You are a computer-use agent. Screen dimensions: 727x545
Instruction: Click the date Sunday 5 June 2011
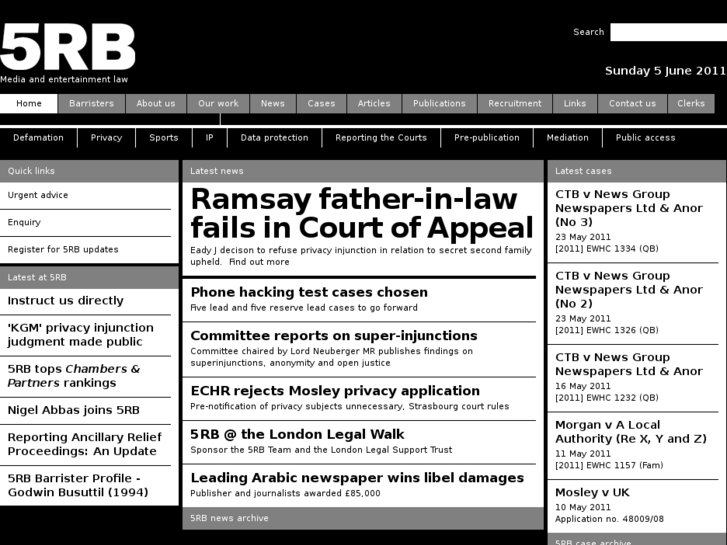point(665,71)
